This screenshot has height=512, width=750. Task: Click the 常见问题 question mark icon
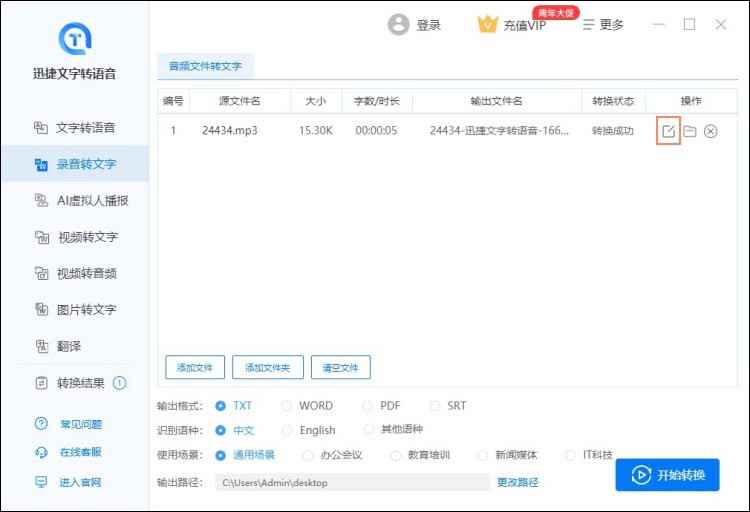[41, 424]
